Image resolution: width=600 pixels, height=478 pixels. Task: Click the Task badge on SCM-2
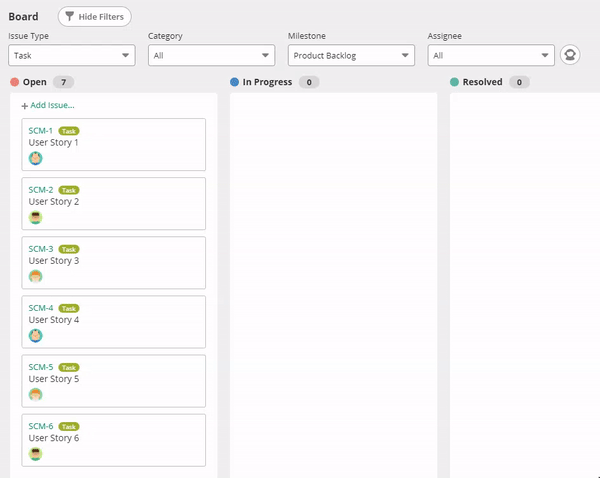point(69,190)
